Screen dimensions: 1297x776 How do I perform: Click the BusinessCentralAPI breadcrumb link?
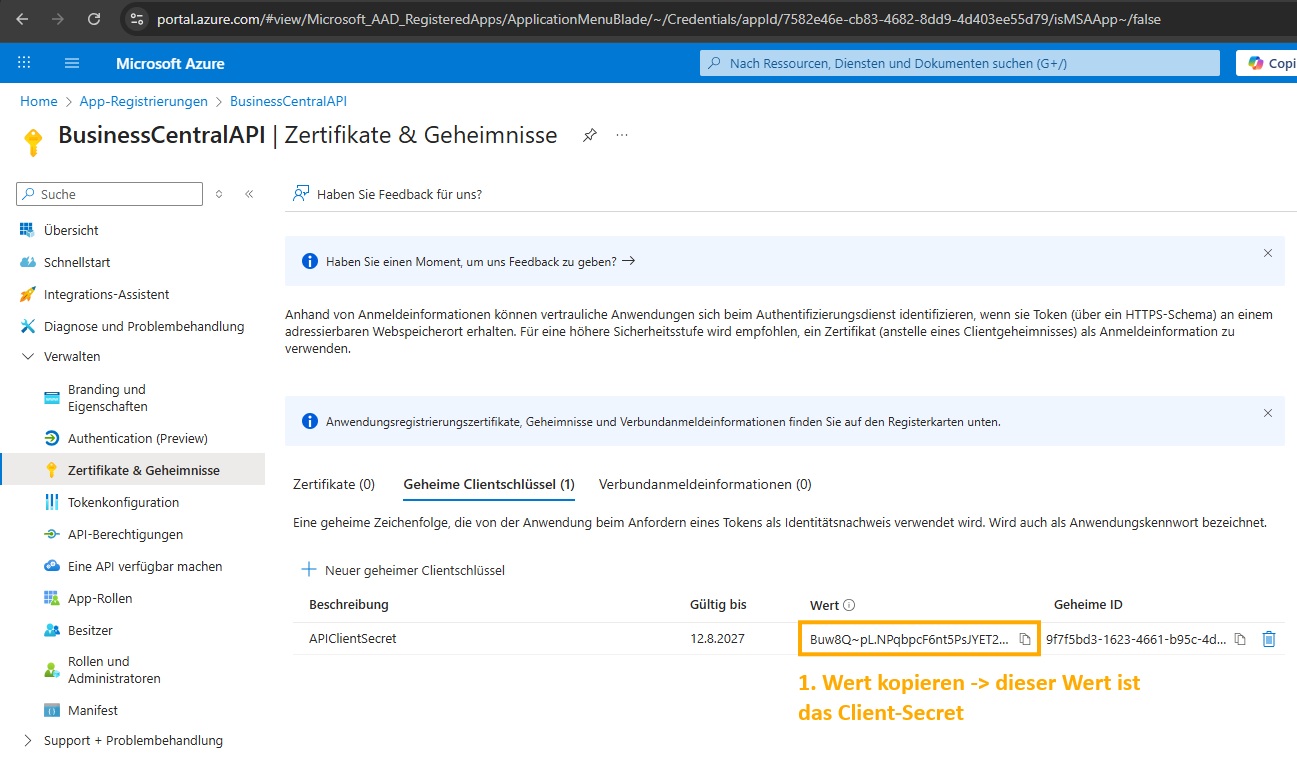[288, 101]
